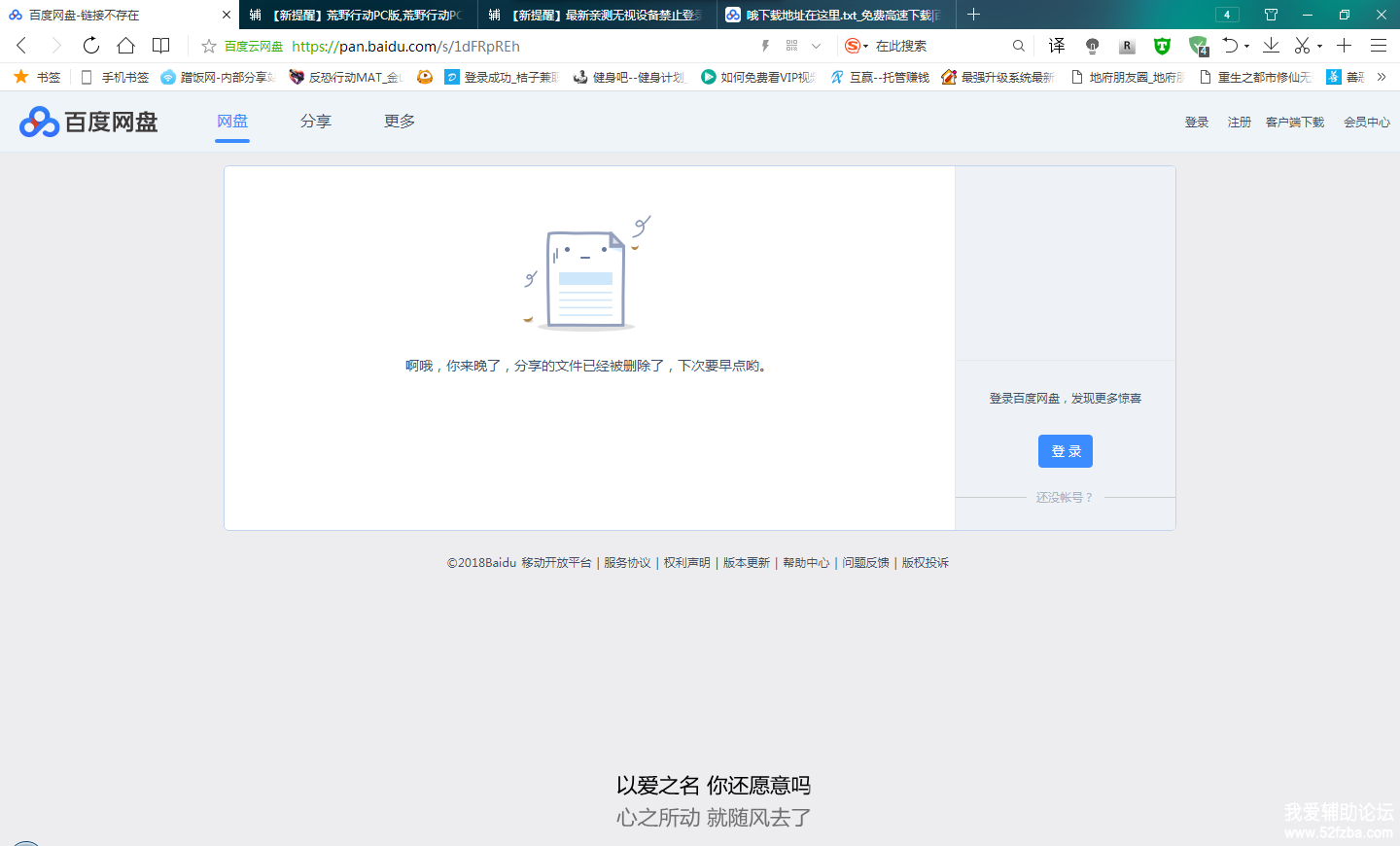Open the 客户端下载 link
This screenshot has height=846, width=1400.
click(1295, 123)
